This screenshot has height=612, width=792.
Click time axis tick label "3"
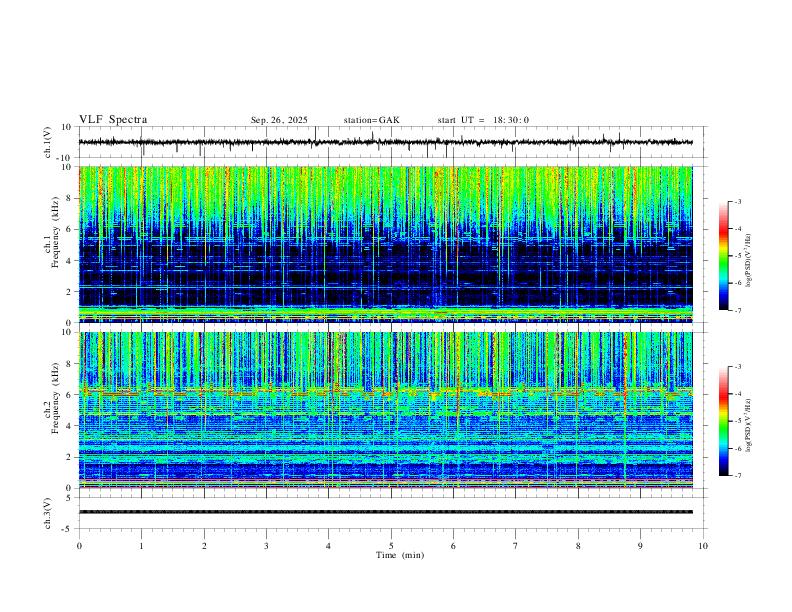point(266,546)
